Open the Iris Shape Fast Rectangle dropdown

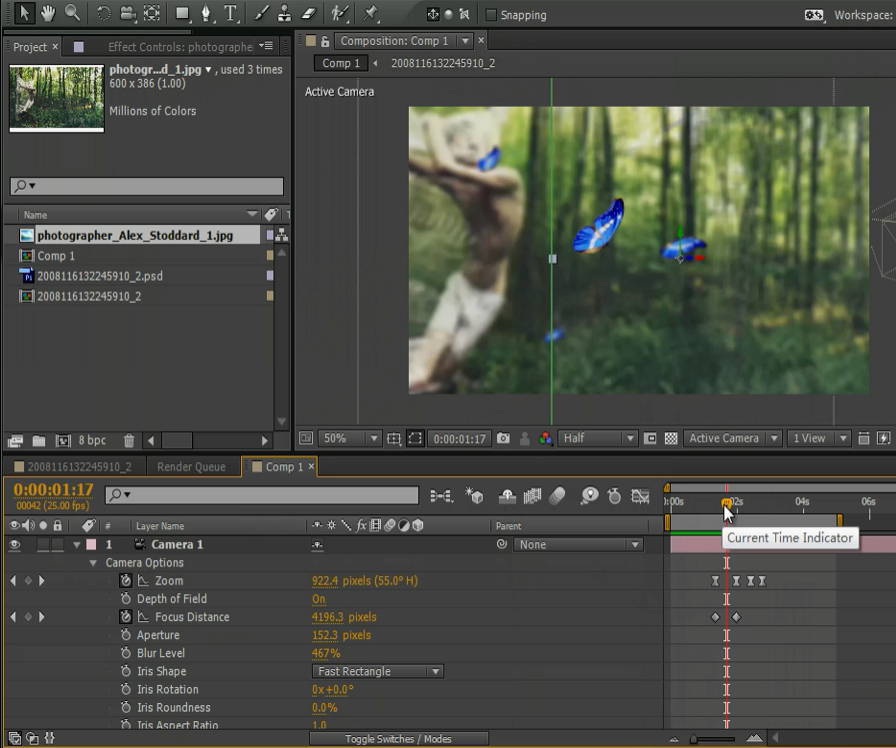tap(378, 671)
